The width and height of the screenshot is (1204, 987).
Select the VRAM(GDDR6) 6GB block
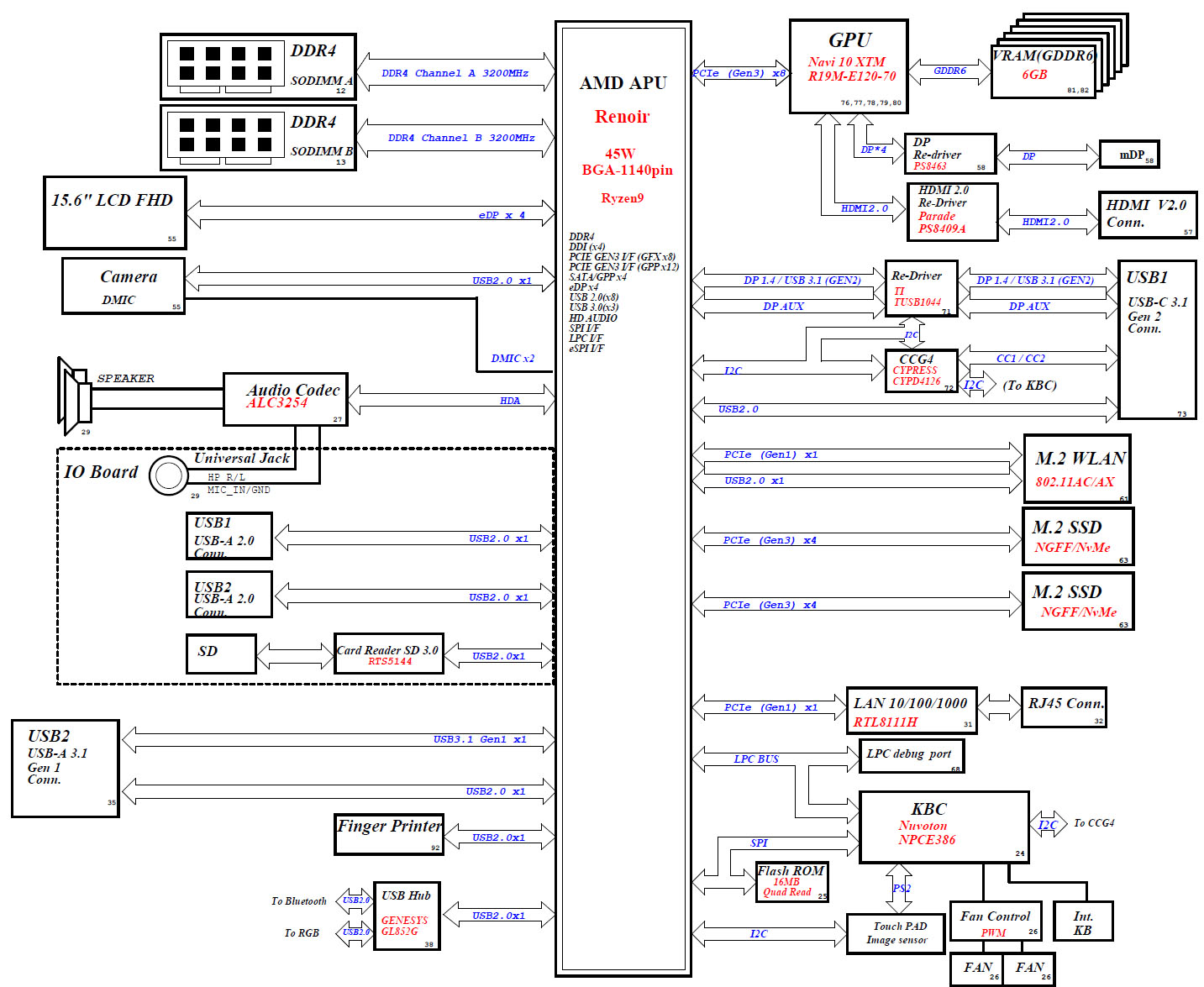pyautogui.click(x=1044, y=71)
